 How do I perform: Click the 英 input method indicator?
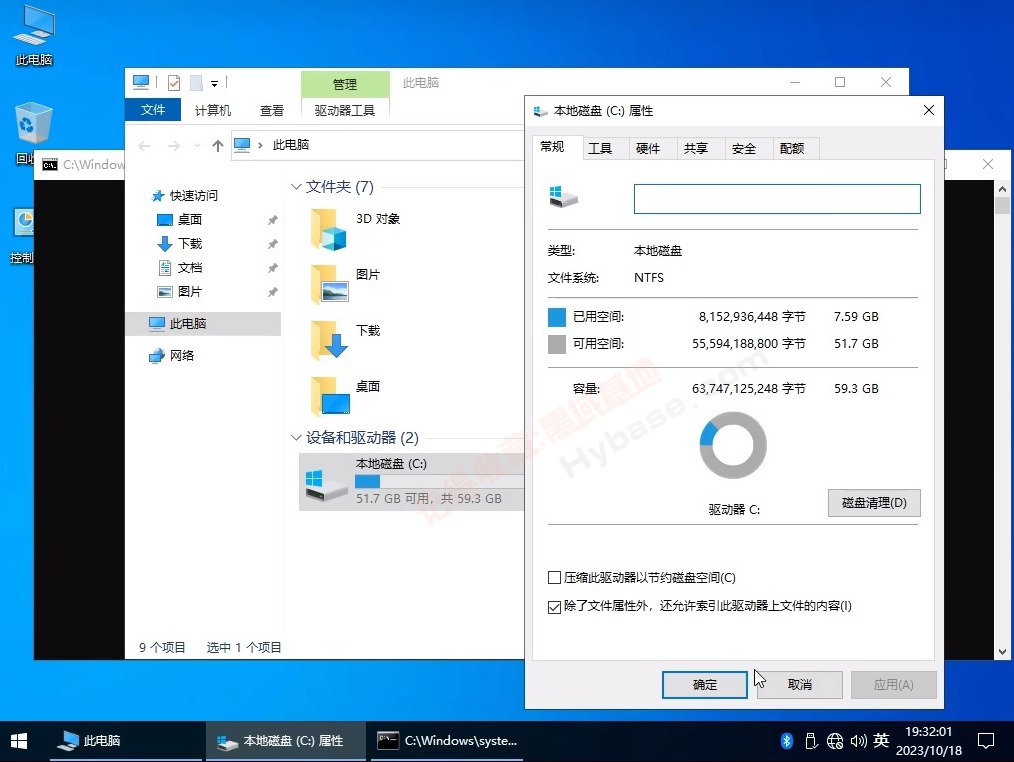(881, 741)
